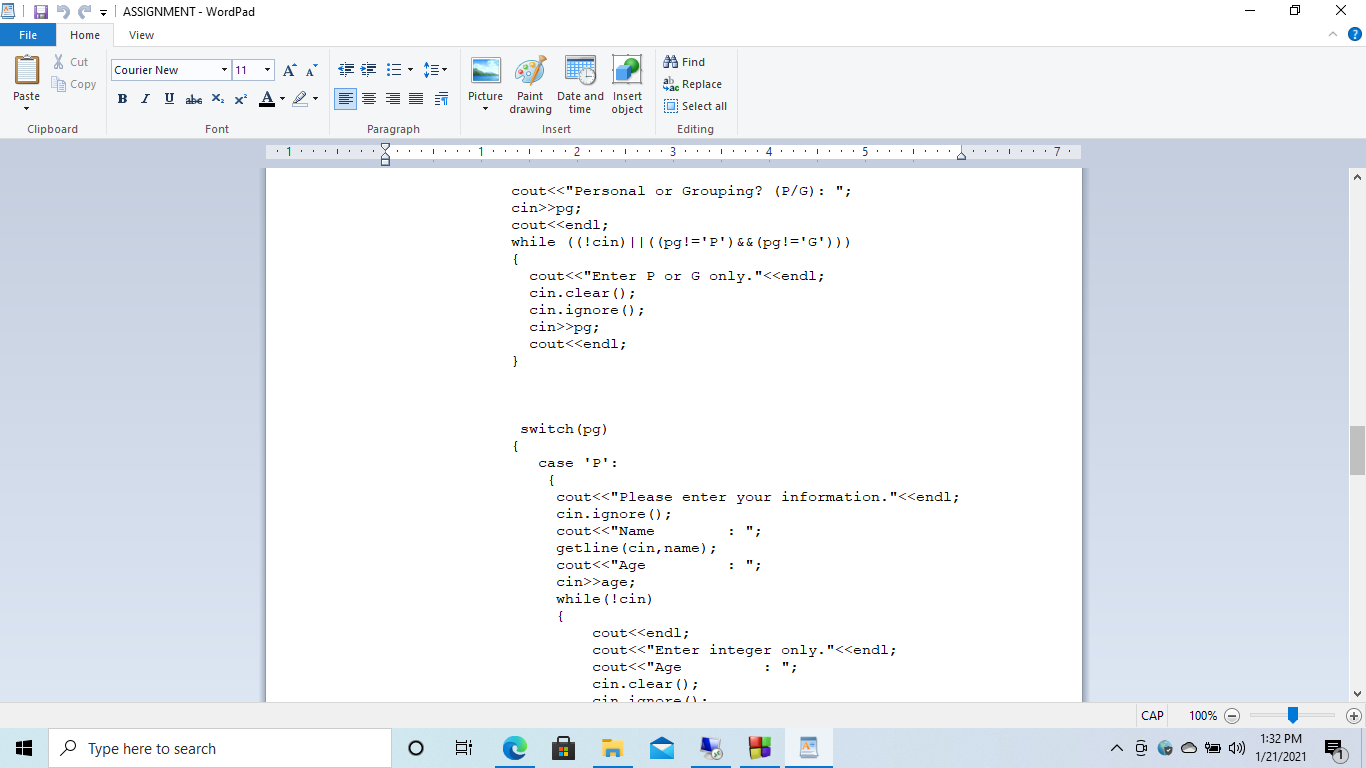
Task: Copy the selected text
Action: pos(75,85)
